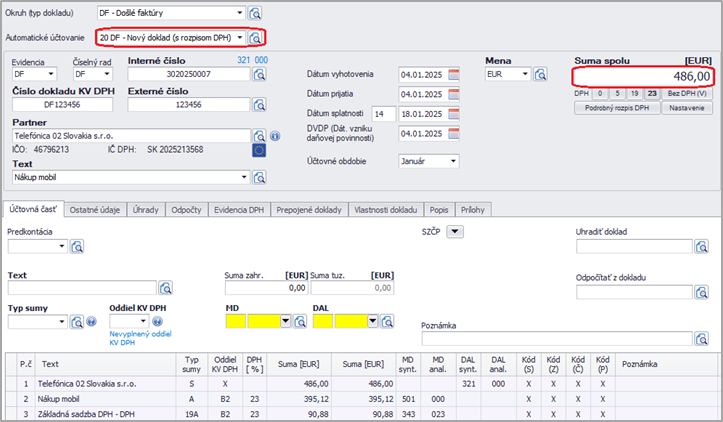Click lookup icon next to Mena EUR

point(540,74)
